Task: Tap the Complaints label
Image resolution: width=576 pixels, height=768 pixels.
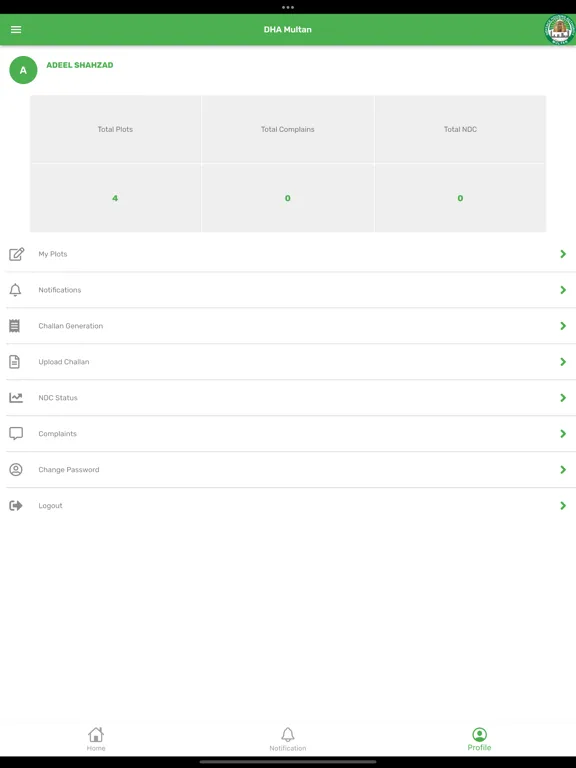Action: (57, 433)
